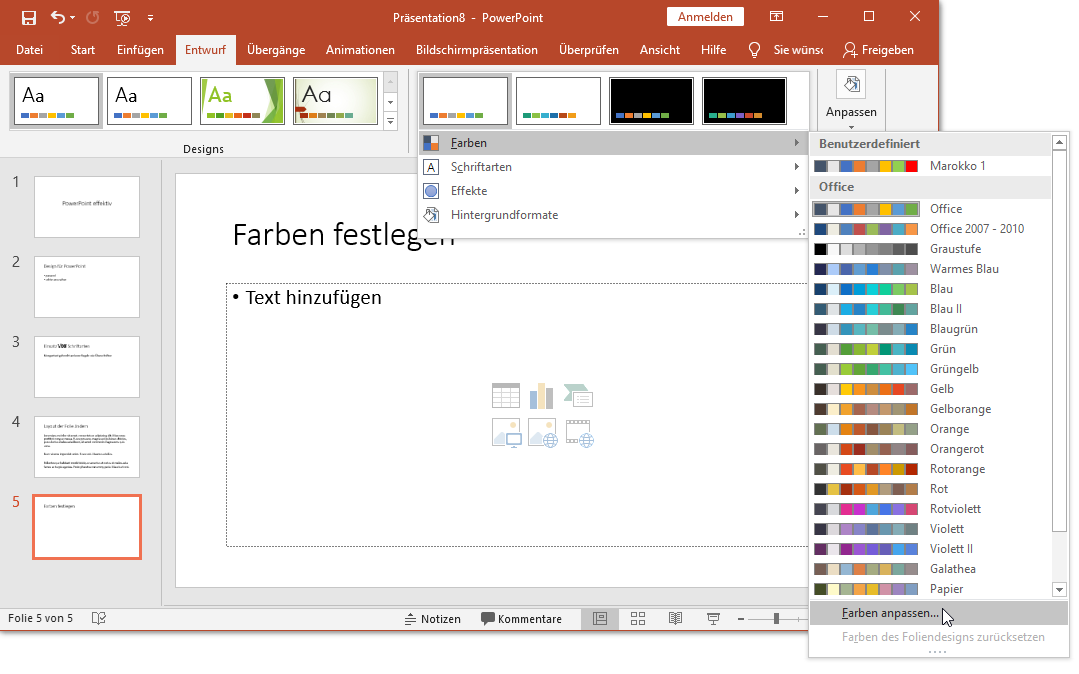Open the Animationen tab
The width and height of the screenshot is (1079, 674).
tap(360, 50)
